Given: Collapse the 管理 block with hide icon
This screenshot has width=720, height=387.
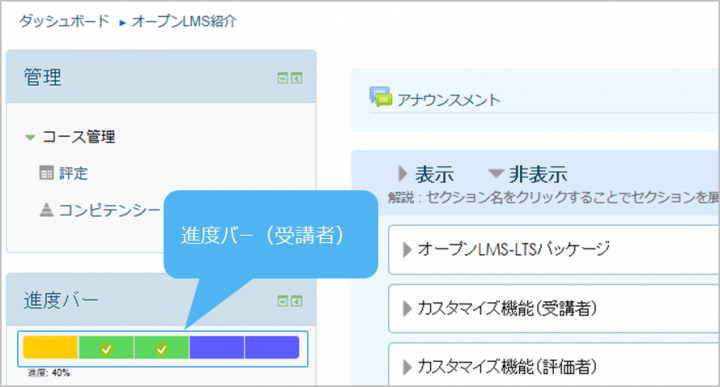Looking at the screenshot, I should 283,79.
